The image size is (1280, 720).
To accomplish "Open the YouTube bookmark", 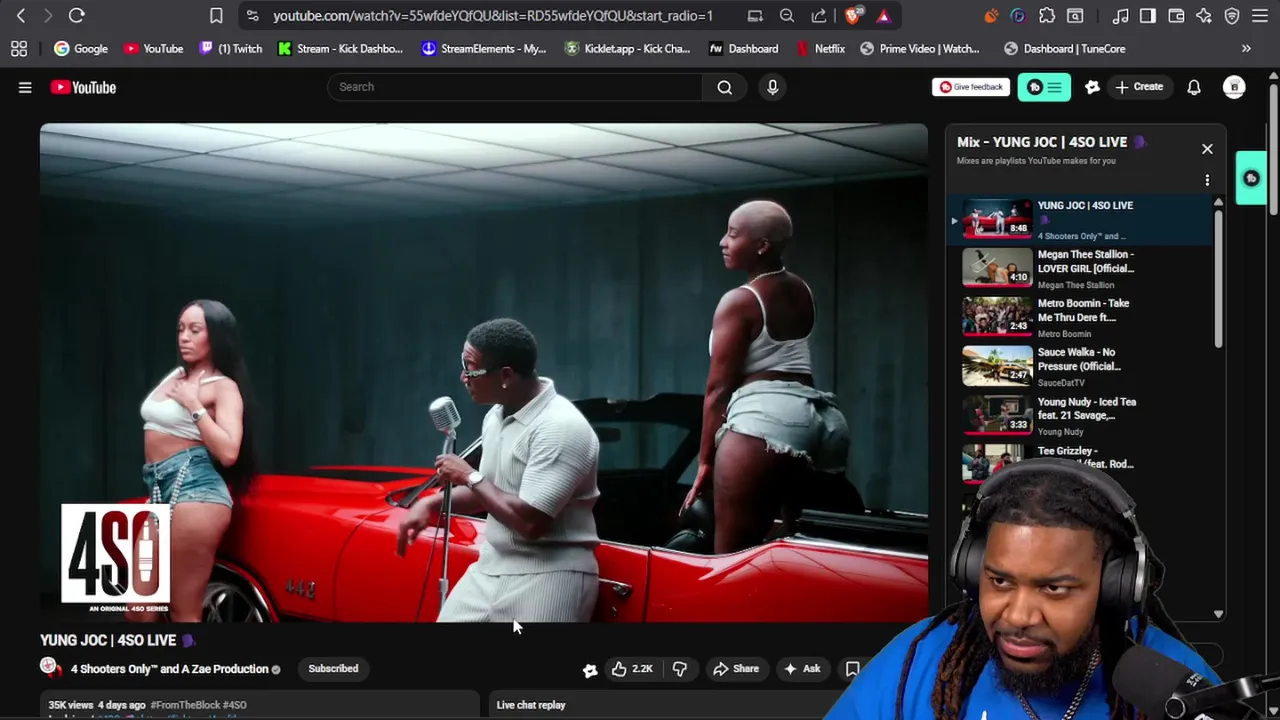I will pyautogui.click(x=153, y=48).
